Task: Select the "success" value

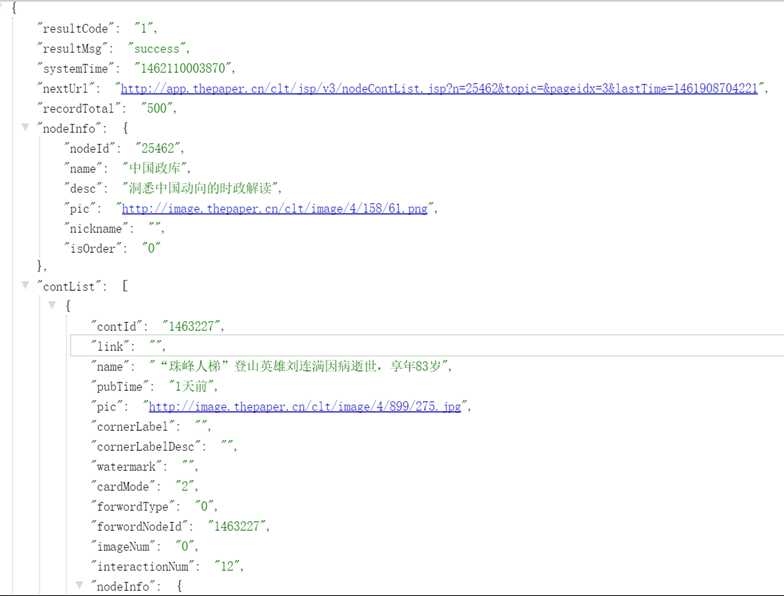Action: coord(156,48)
